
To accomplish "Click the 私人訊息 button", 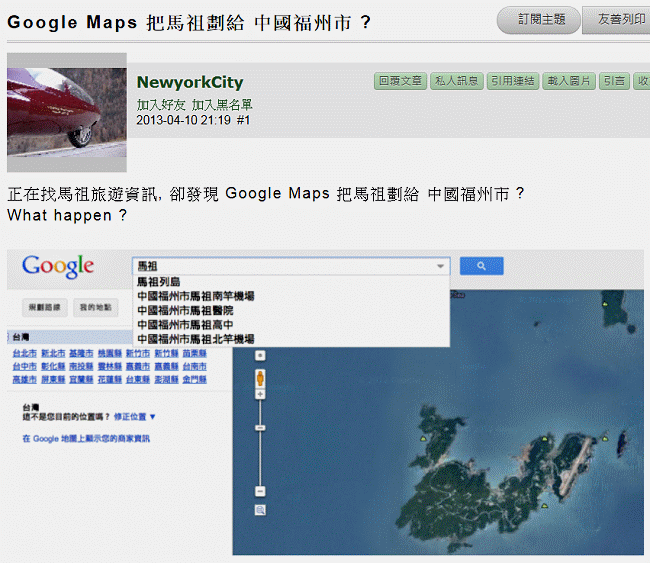I will [457, 81].
